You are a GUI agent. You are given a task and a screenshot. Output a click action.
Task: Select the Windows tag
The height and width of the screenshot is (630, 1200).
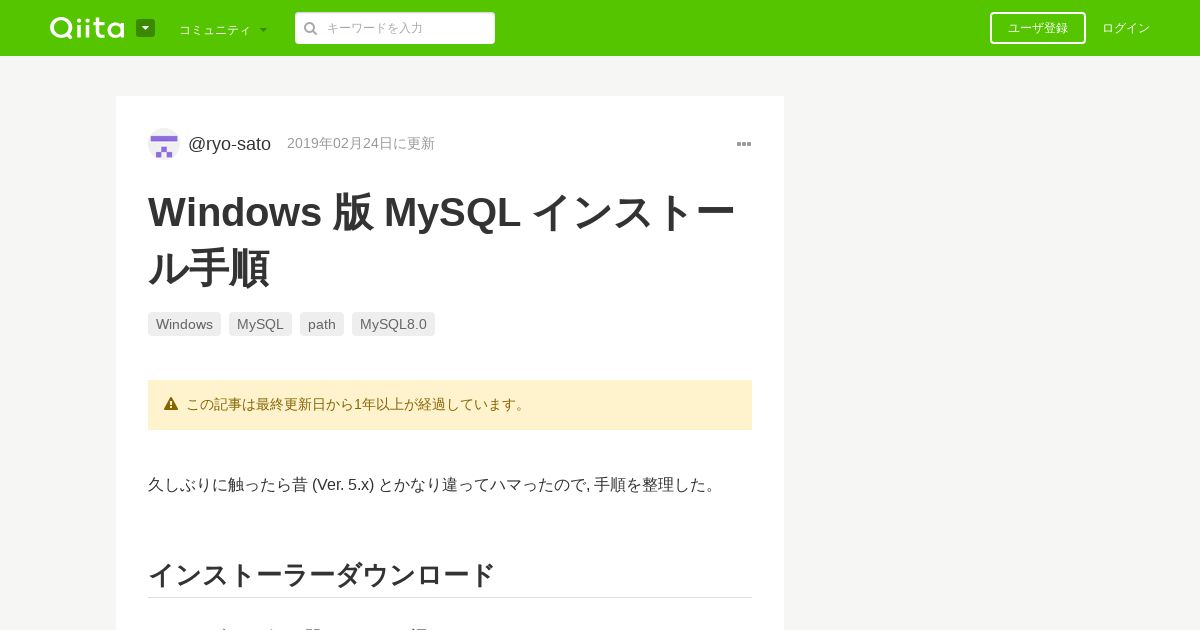click(x=184, y=324)
